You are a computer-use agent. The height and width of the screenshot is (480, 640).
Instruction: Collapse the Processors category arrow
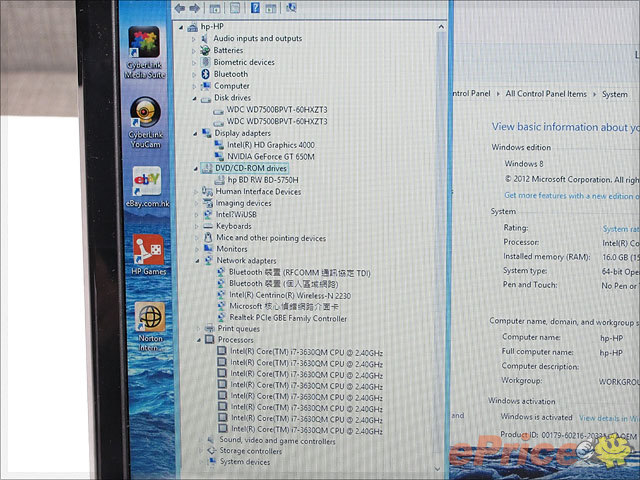pyautogui.click(x=199, y=340)
